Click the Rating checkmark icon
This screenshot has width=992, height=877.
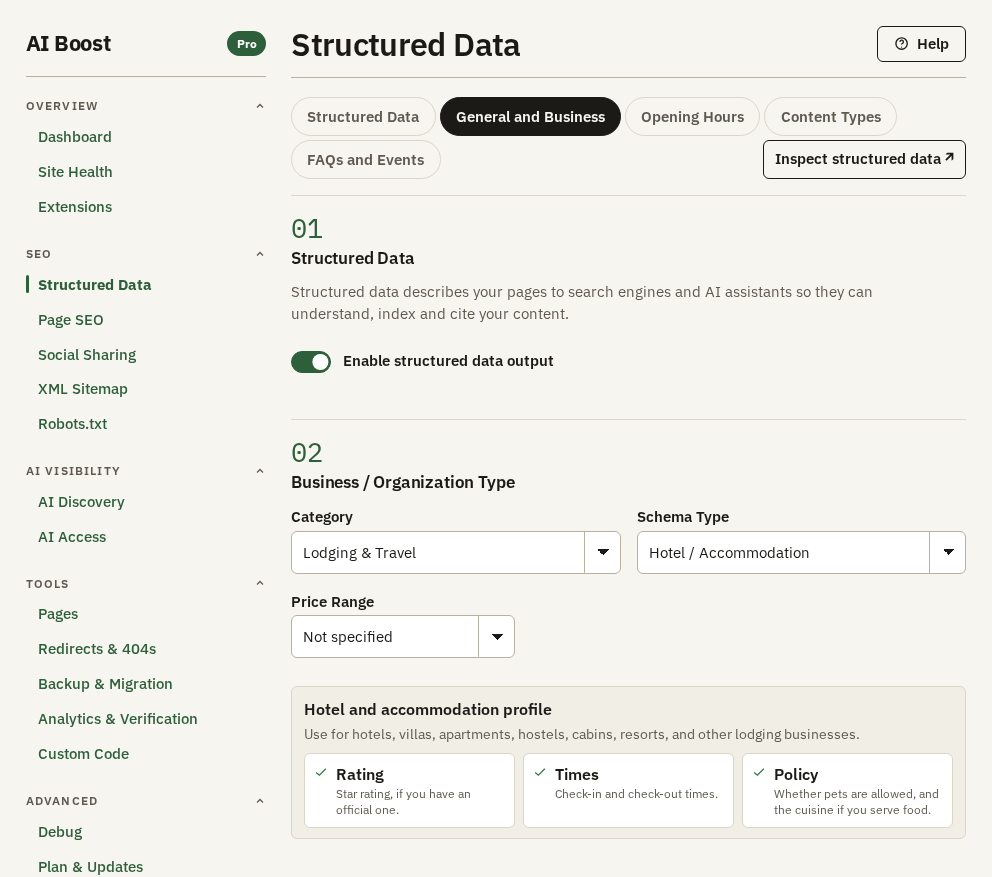click(x=321, y=773)
